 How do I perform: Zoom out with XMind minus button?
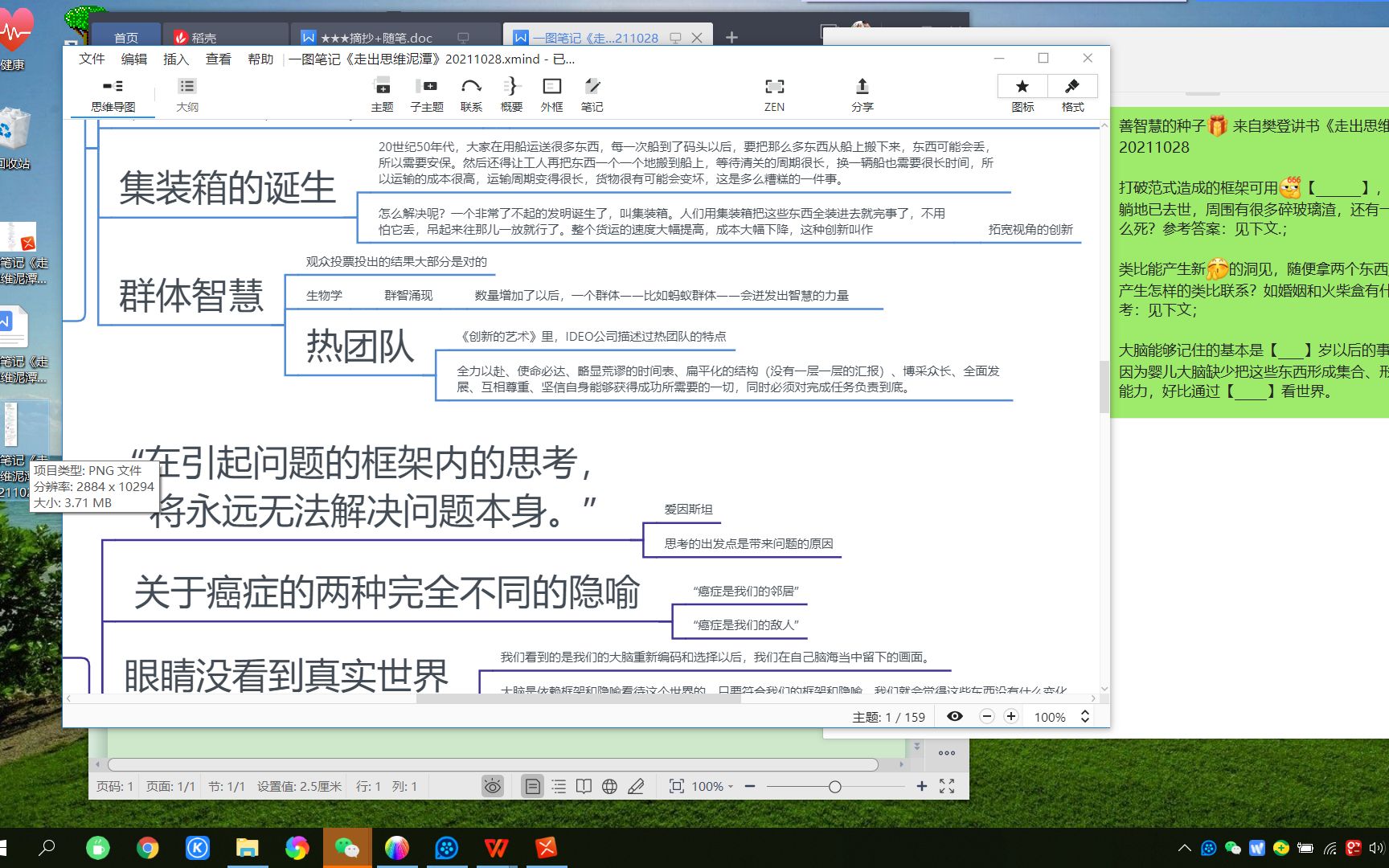[987, 716]
